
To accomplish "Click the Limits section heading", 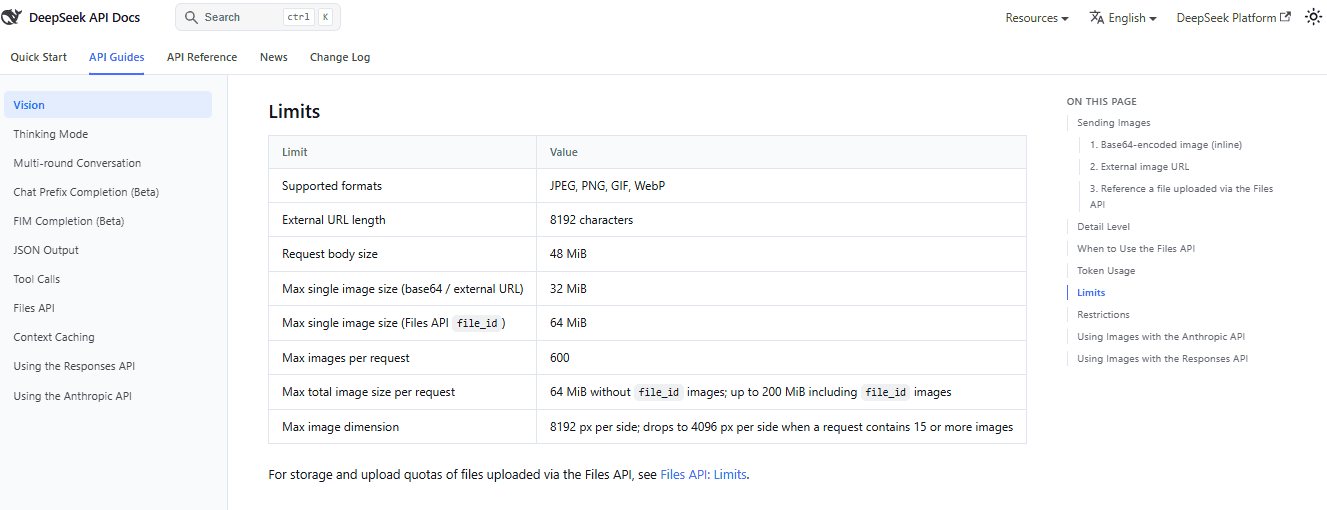I will (x=294, y=112).
